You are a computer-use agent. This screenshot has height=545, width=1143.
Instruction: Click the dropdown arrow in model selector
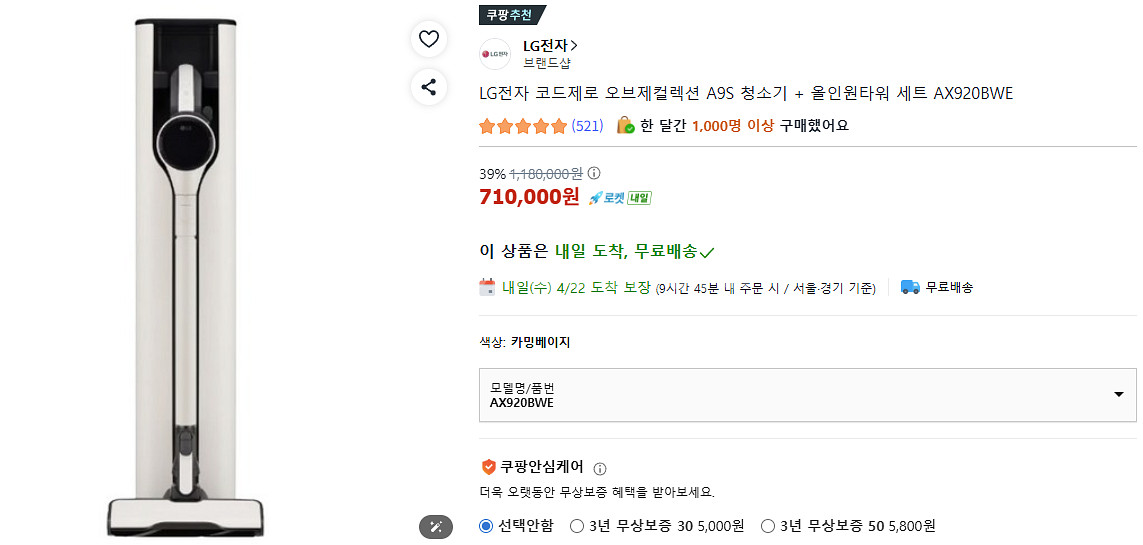[x=1119, y=395]
